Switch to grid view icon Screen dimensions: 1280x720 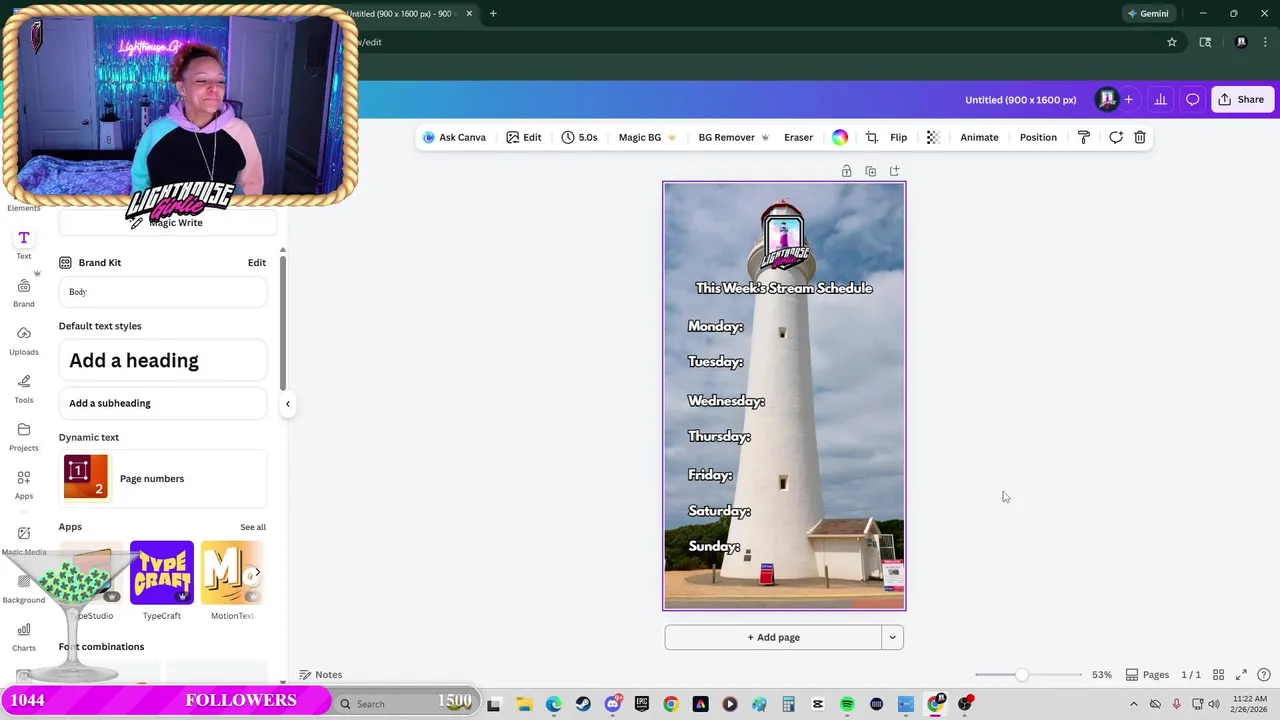(x=1218, y=675)
